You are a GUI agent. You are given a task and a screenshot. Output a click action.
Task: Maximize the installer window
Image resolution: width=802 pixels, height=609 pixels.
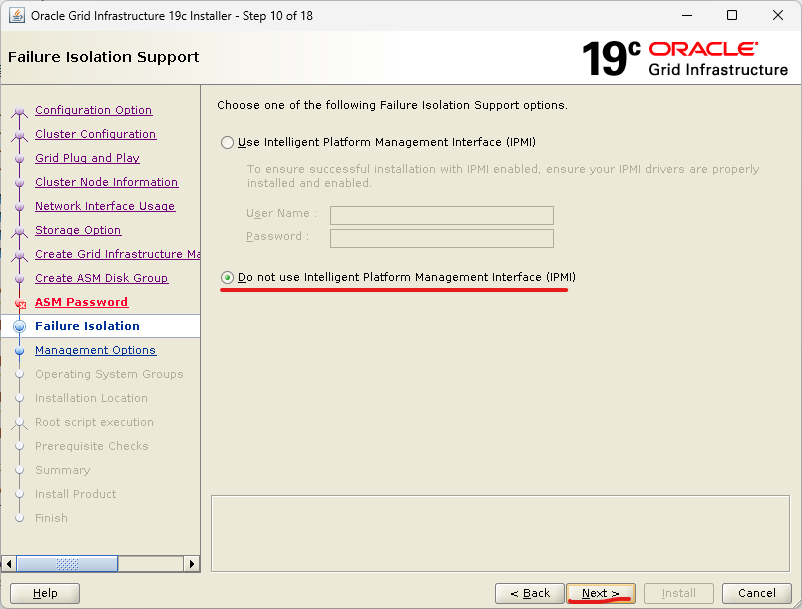point(732,15)
